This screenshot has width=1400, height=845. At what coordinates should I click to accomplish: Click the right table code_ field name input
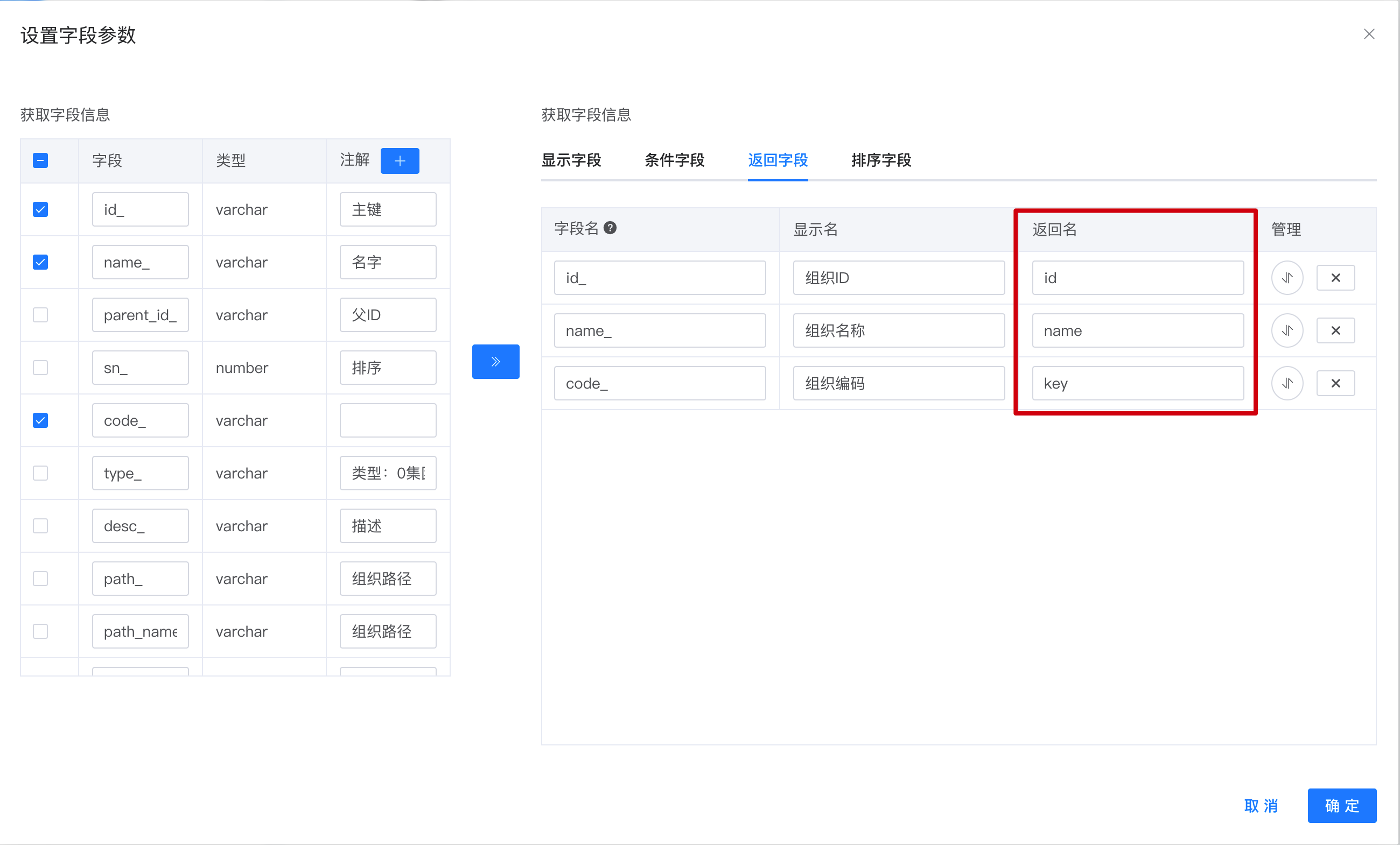[x=660, y=383]
